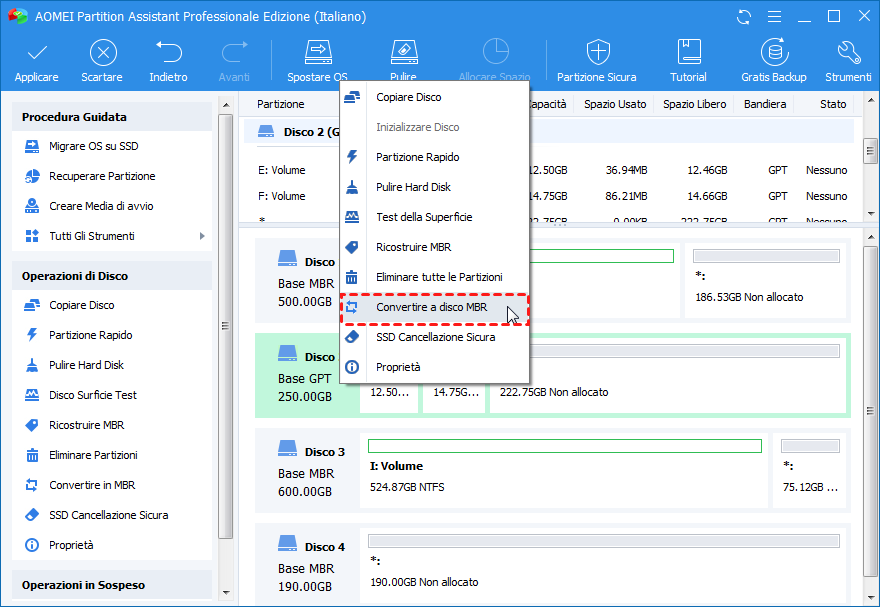Viewport: 880px width, 607px height.
Task: Click the refresh icon in title bar
Action: pos(744,17)
